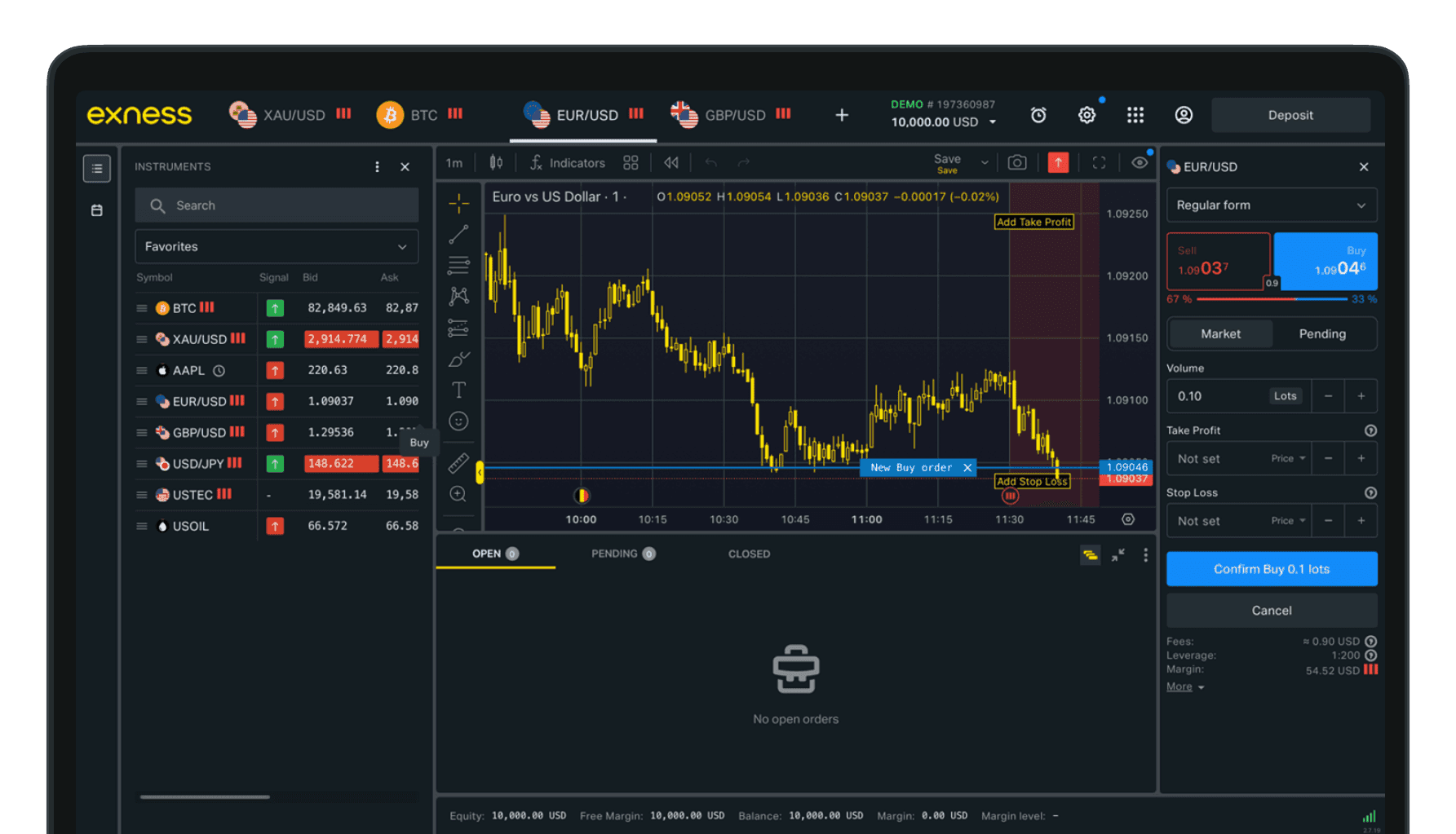Toggle the eye visibility icon above the order panel
The height and width of the screenshot is (834, 1456).
tap(1140, 162)
